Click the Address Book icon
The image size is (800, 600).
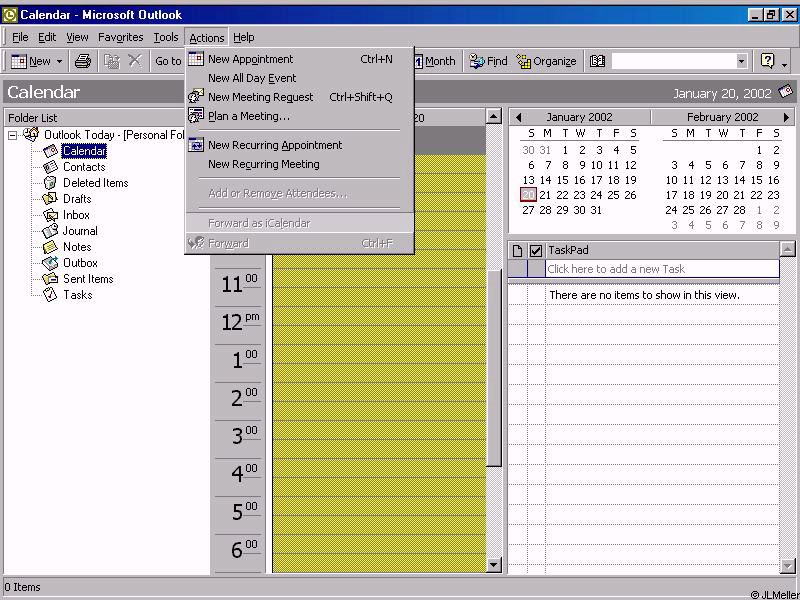tap(597, 61)
